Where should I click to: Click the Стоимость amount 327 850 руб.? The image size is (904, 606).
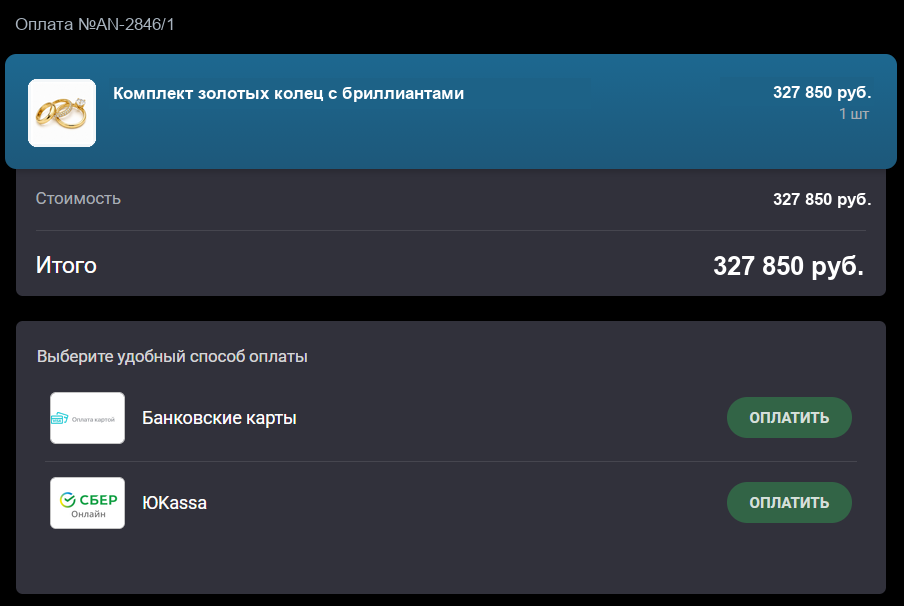pos(822,200)
